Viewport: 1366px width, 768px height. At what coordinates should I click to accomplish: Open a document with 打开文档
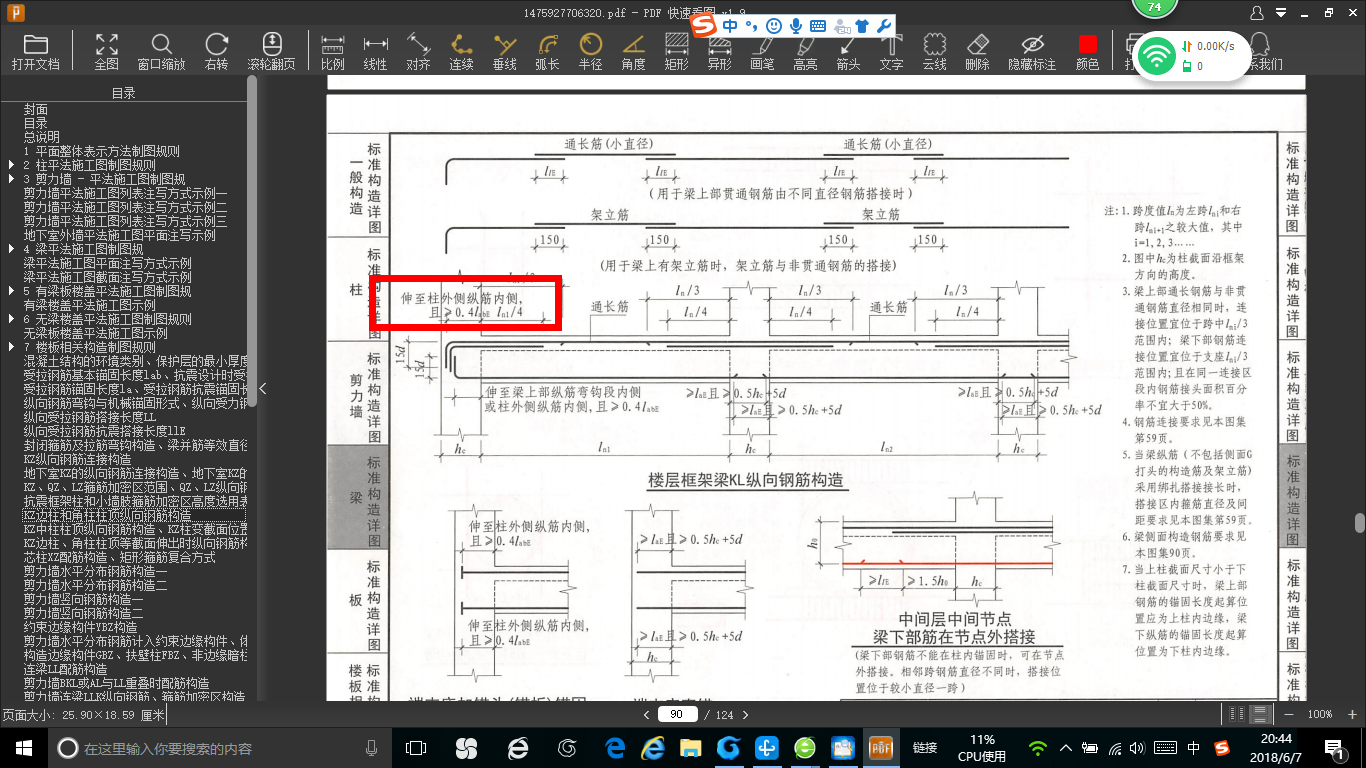(x=36, y=51)
